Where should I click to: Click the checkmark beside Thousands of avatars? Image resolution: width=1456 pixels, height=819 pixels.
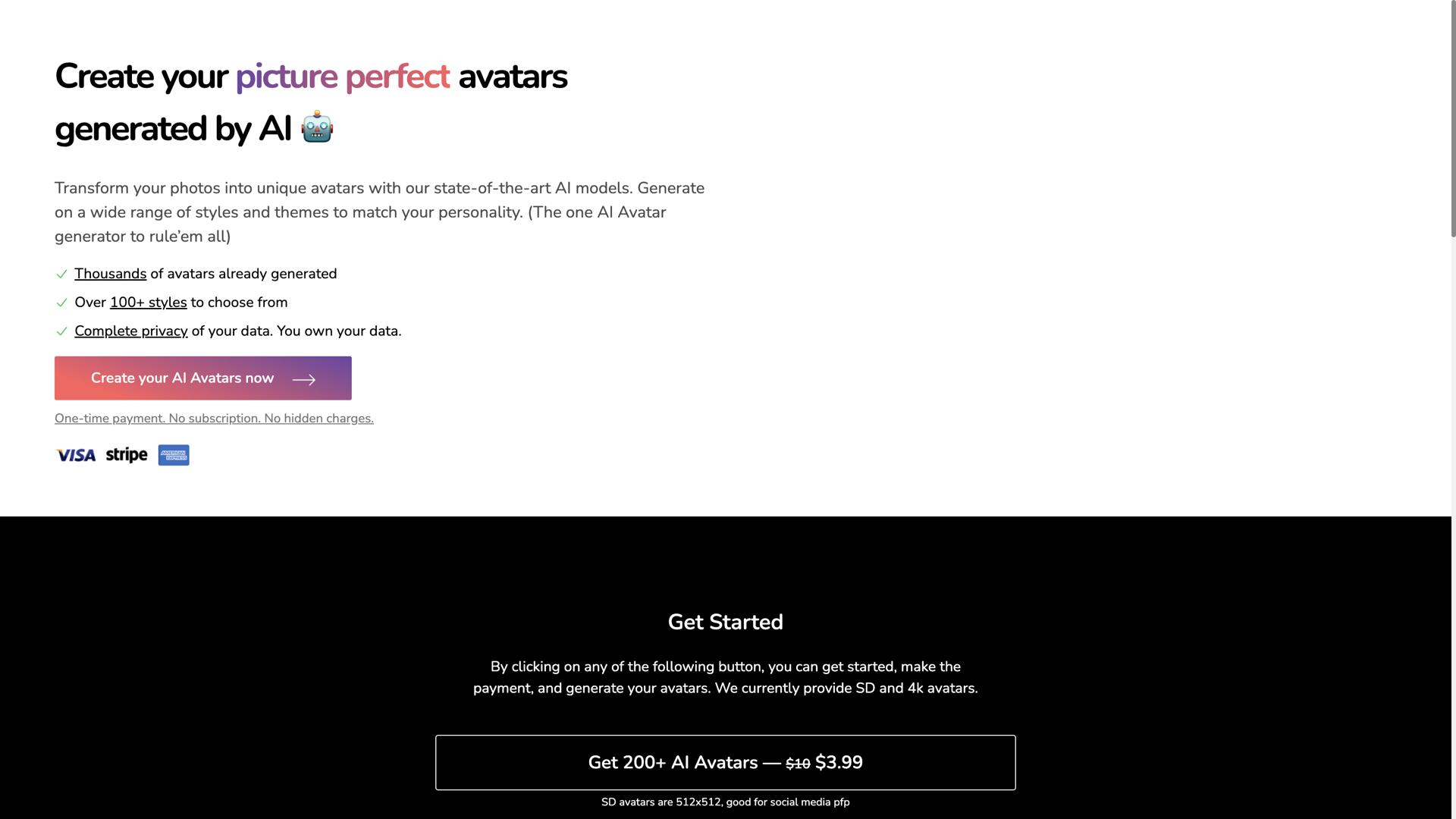tap(62, 275)
